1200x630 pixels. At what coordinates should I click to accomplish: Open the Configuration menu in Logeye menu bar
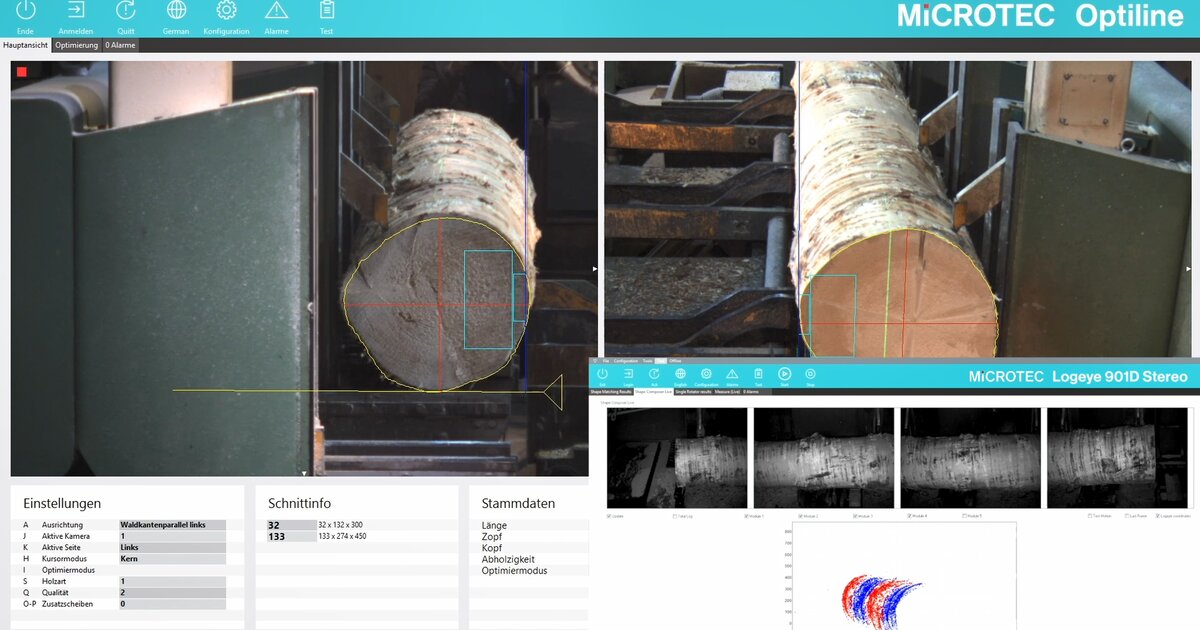point(626,360)
